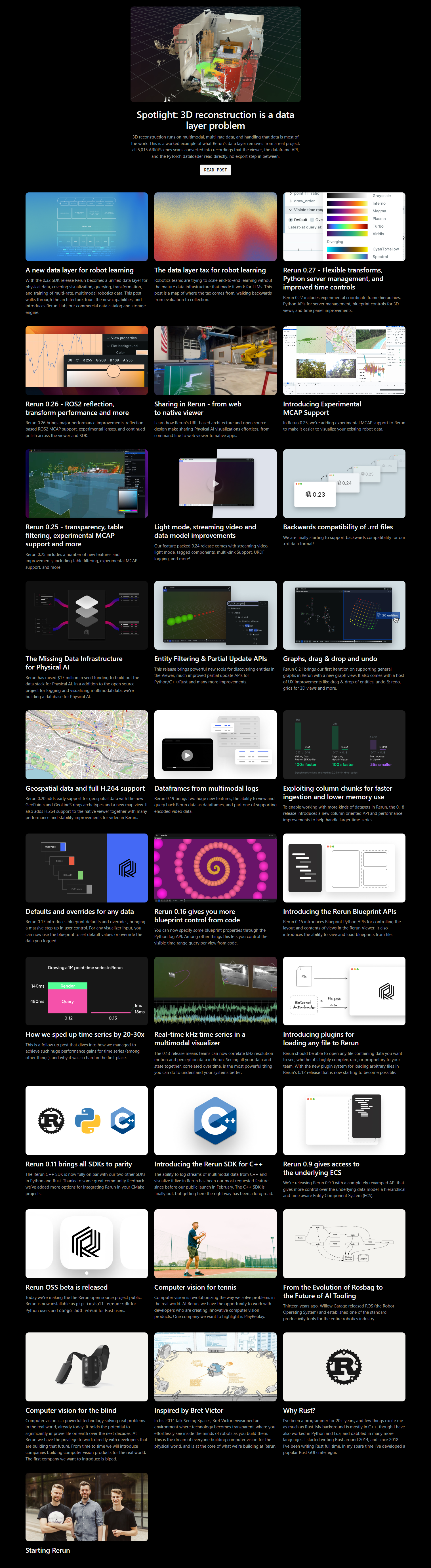Open 'Dataframes from multimodal logs' title
Screen dimensions: 431x1568
(x=206, y=788)
